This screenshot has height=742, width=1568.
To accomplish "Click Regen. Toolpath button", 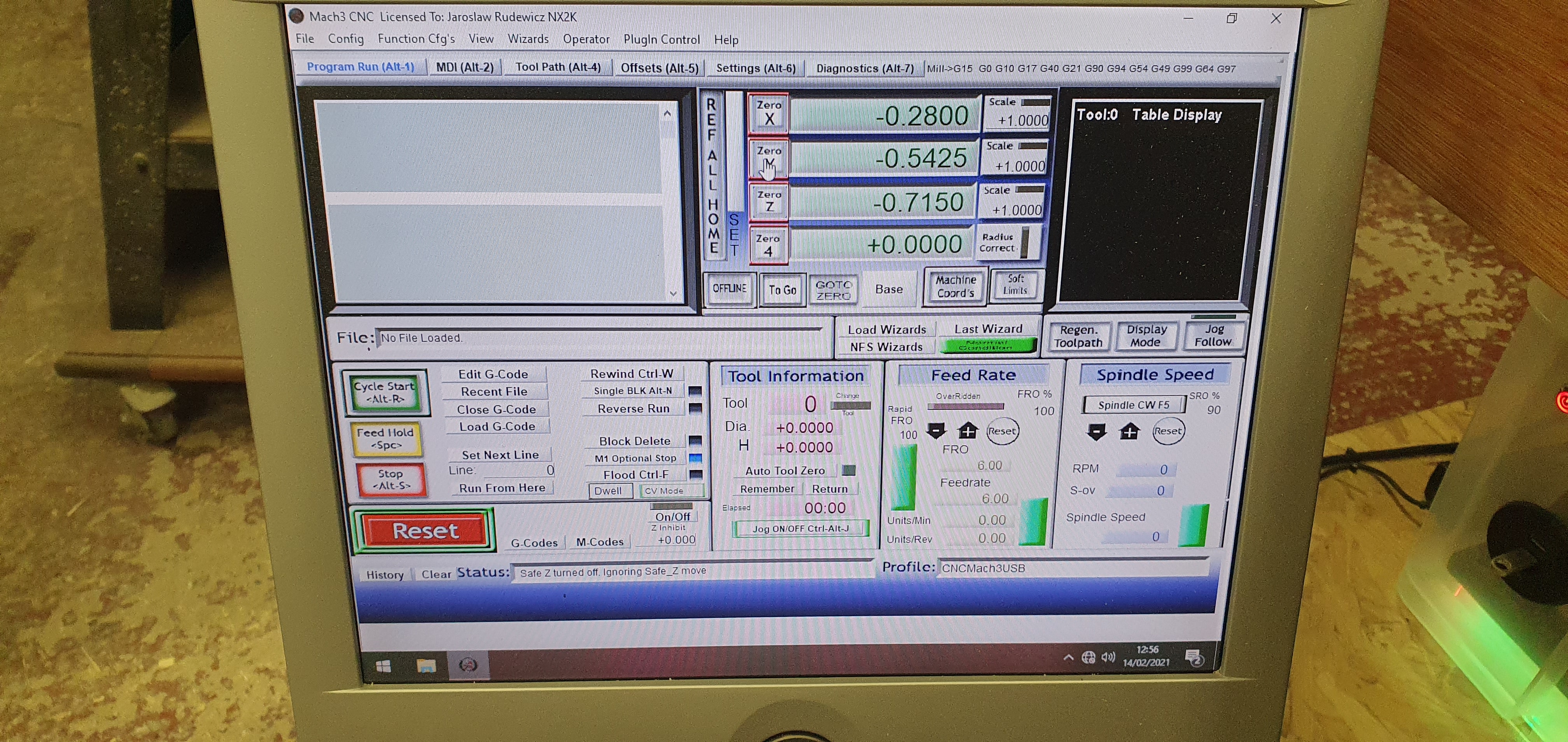I will [x=1078, y=336].
